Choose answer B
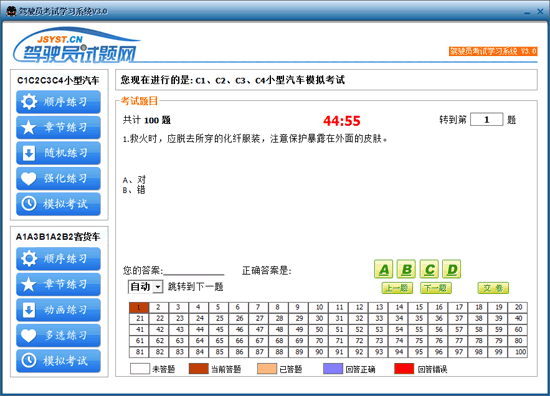This screenshot has width=550, height=396. (406, 269)
